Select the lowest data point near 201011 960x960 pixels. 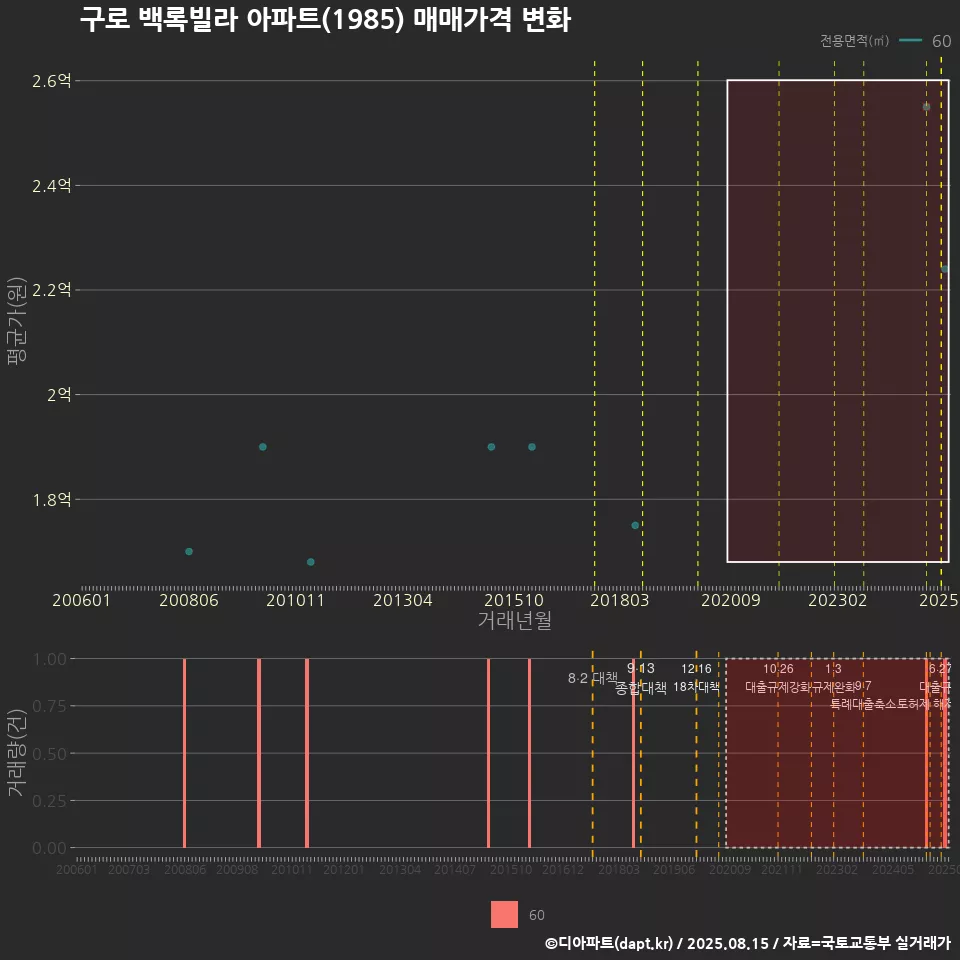(310, 562)
